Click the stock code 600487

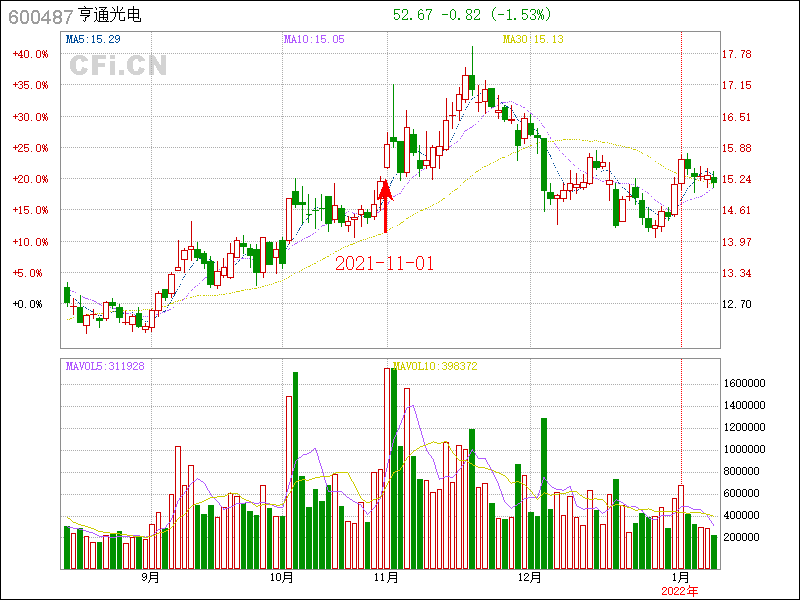41,16
